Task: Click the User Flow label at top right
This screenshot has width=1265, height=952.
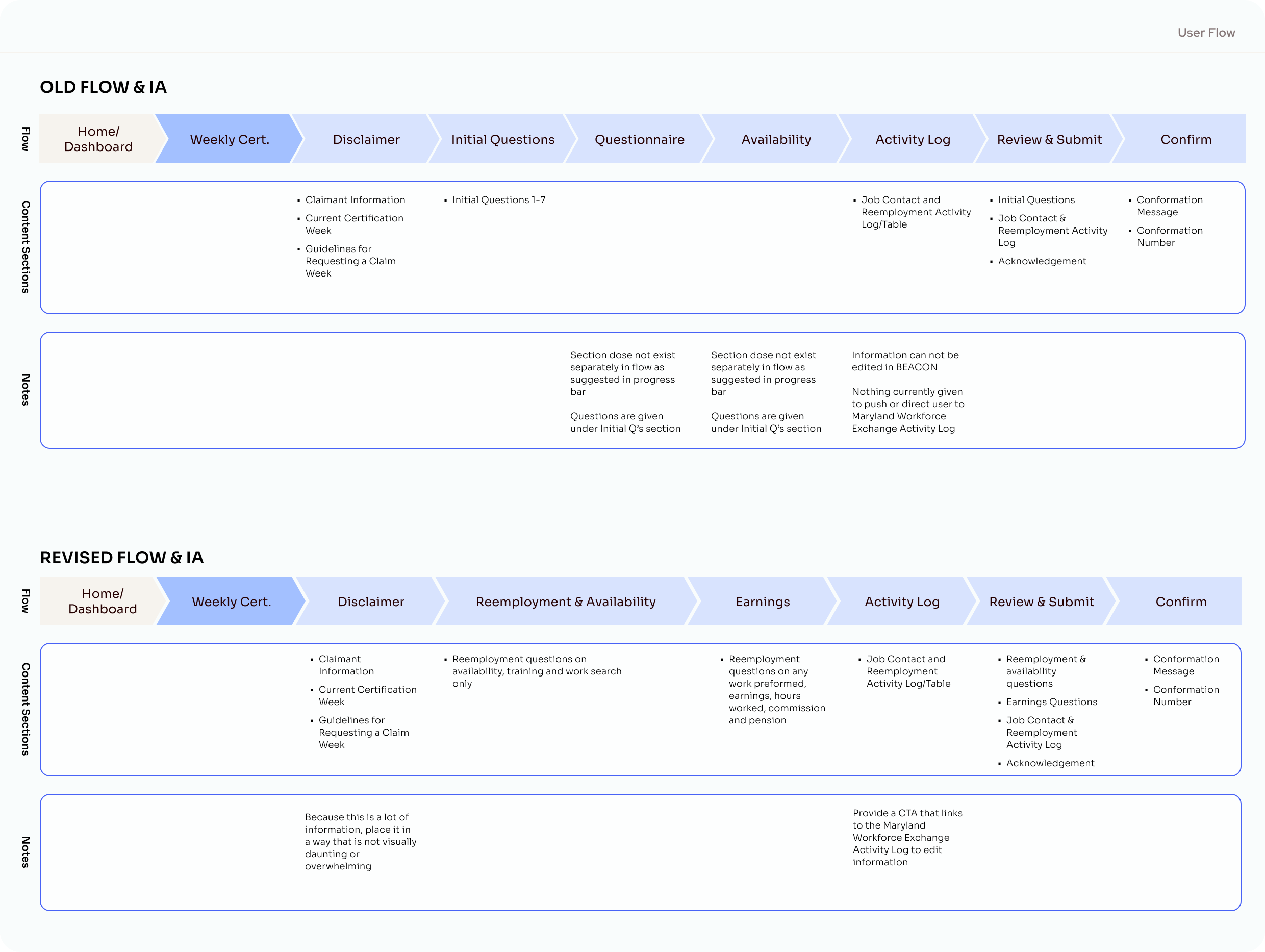Action: 1205,33
